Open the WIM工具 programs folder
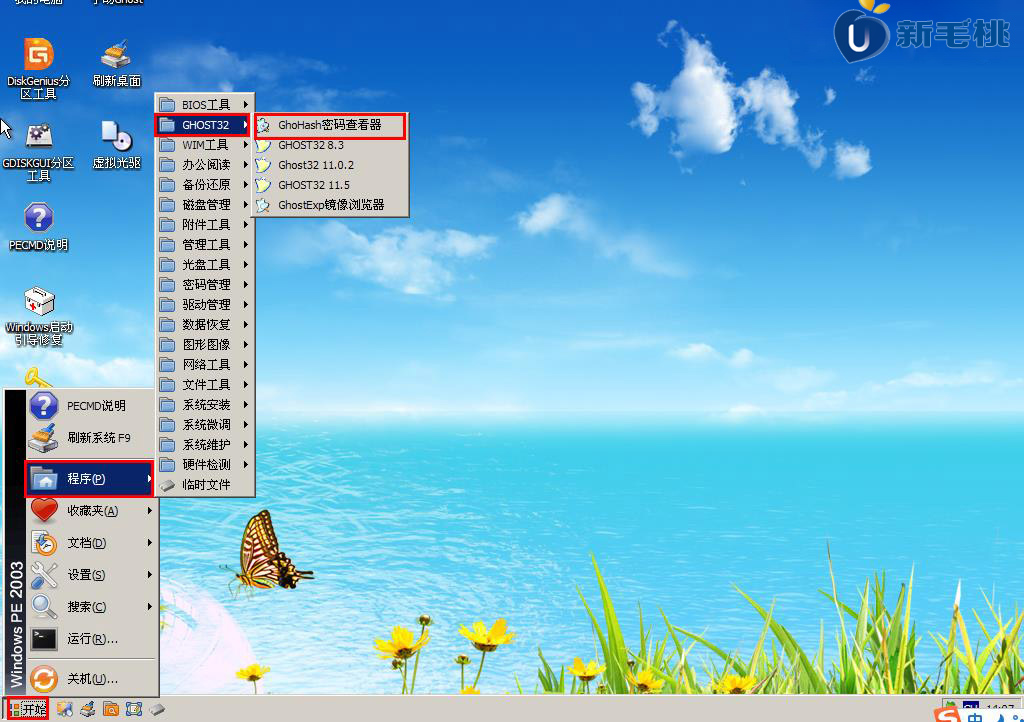Viewport: 1024px width, 722px height. (204, 145)
